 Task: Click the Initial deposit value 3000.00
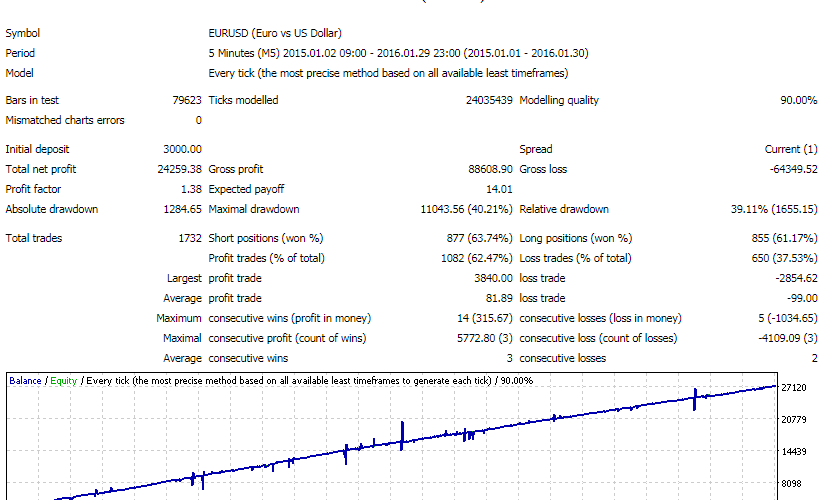pos(181,149)
